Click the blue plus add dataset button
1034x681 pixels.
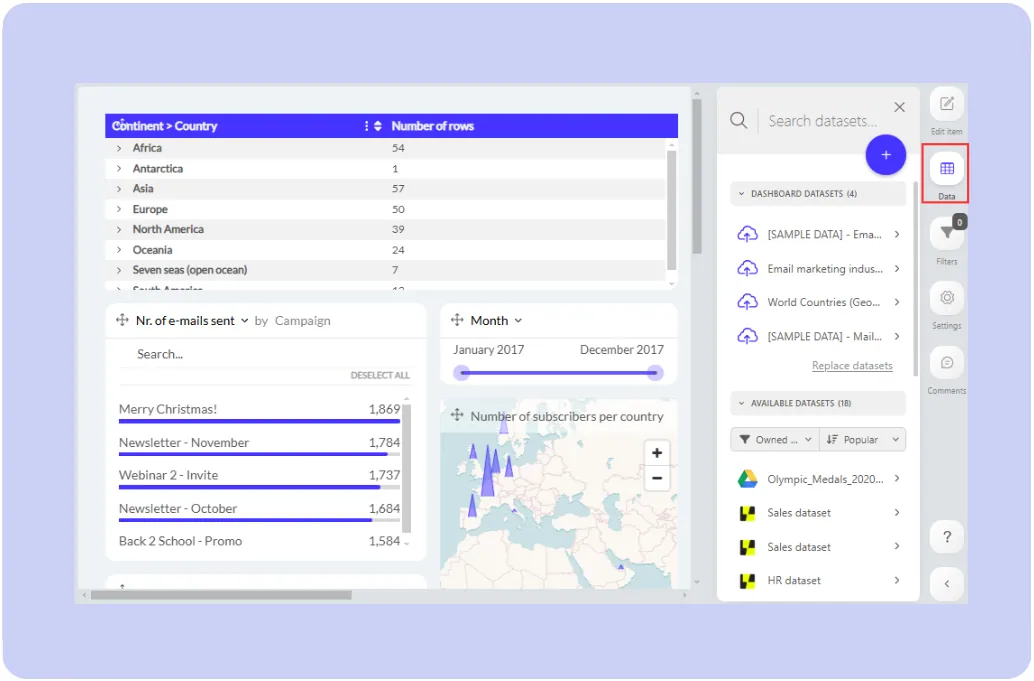point(886,155)
